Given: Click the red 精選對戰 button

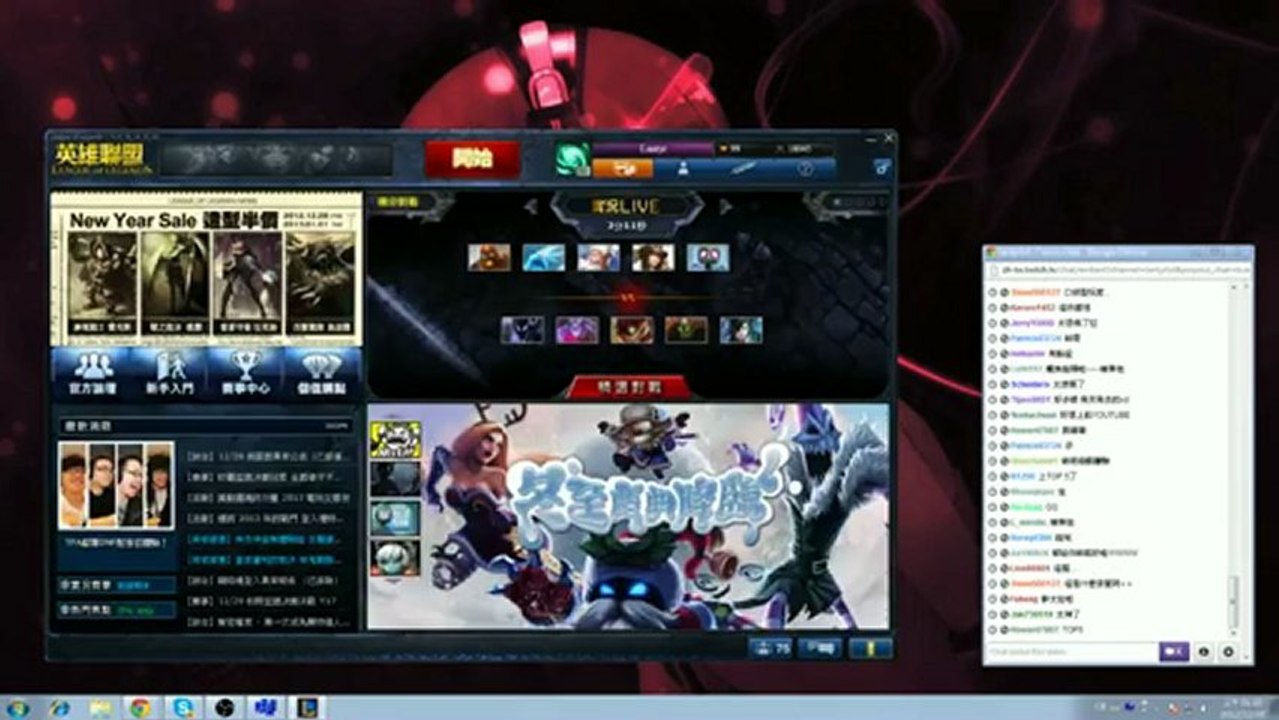Looking at the screenshot, I should coord(627,387).
